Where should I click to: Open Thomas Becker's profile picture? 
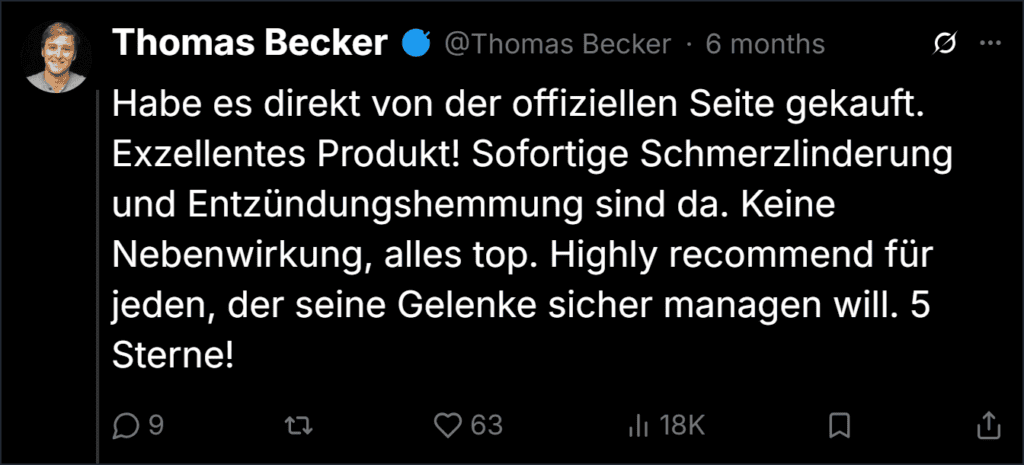tap(56, 56)
